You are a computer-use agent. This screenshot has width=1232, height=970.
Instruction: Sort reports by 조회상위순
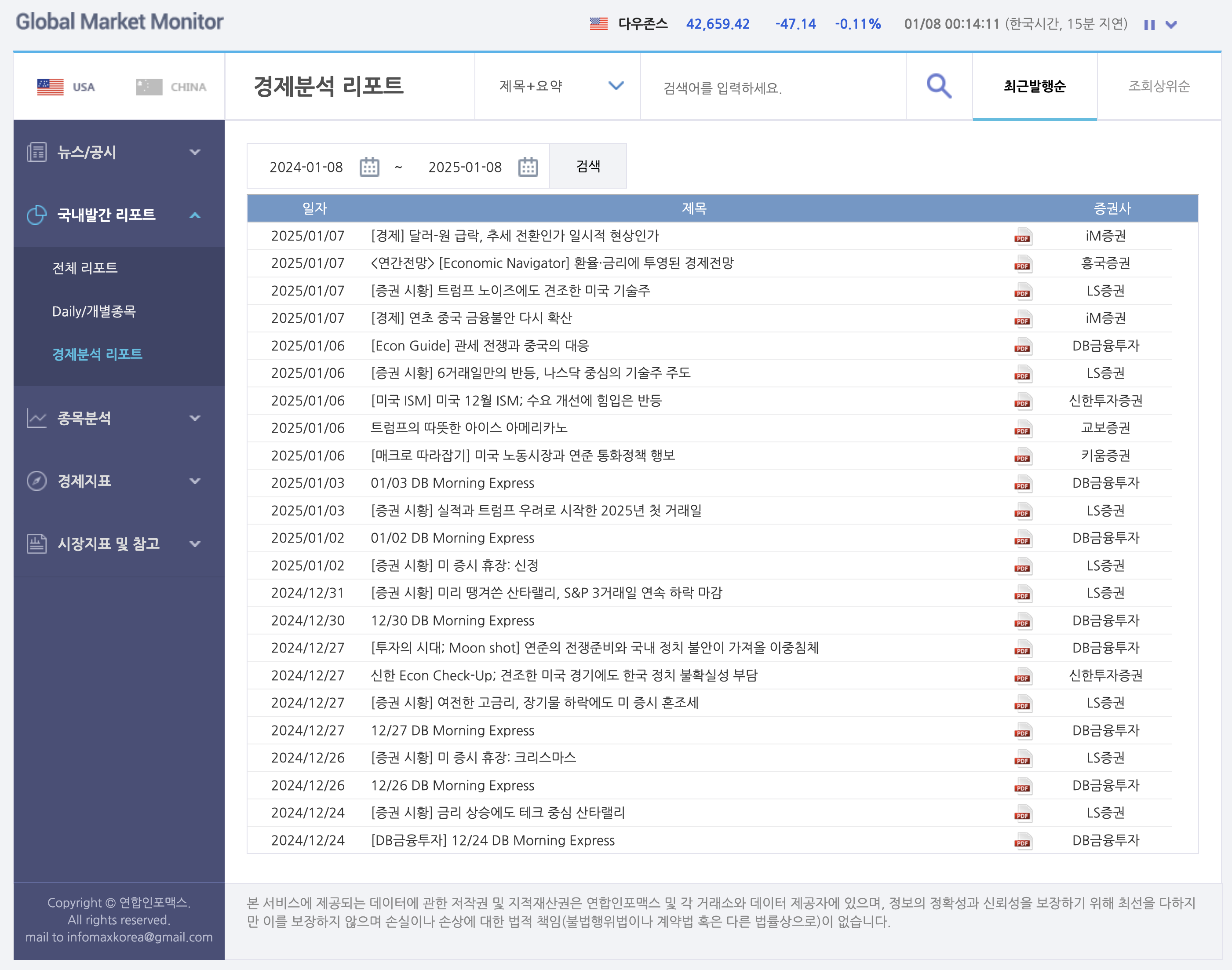coord(1159,86)
